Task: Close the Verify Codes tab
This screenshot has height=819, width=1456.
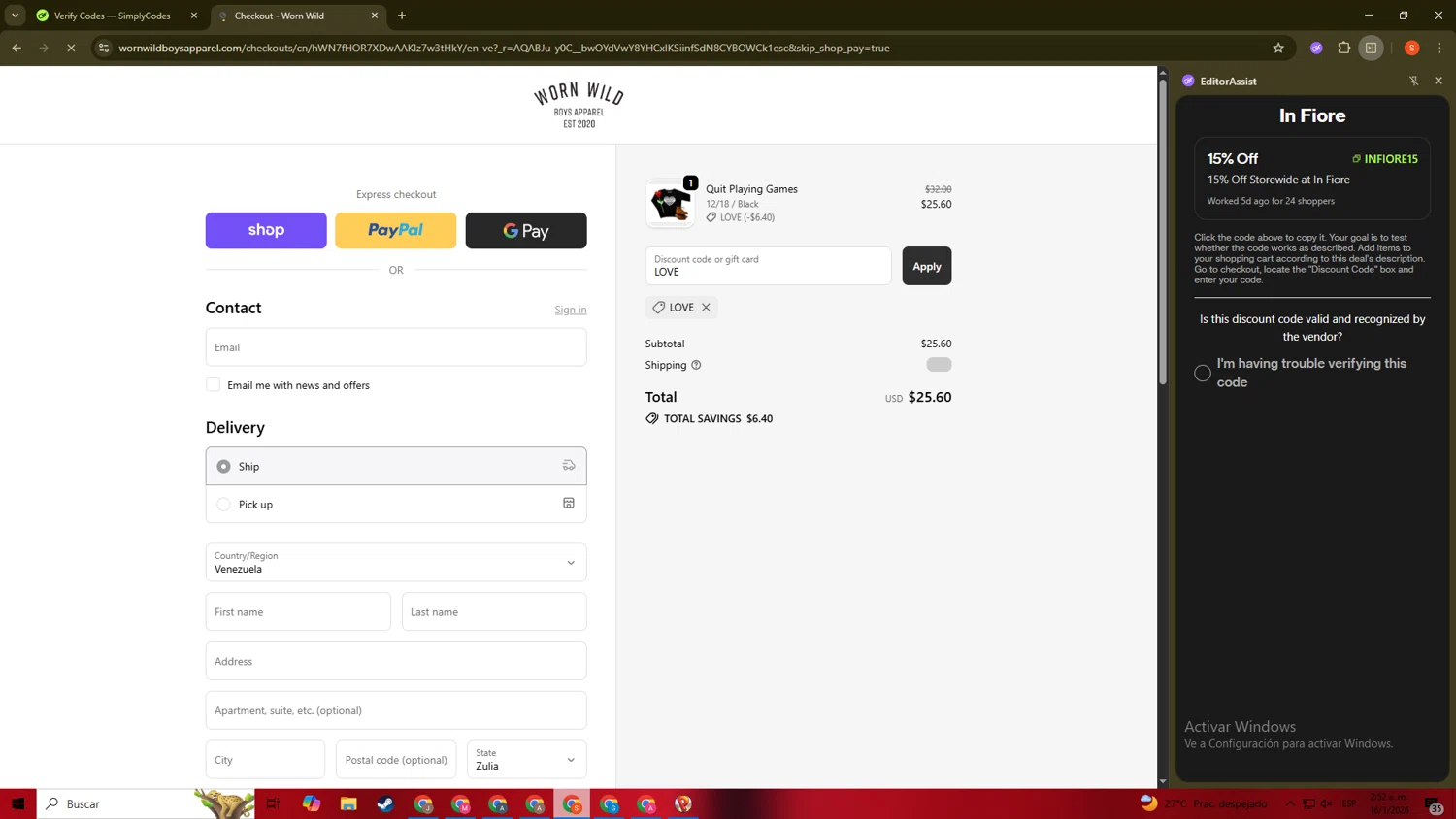Action: click(x=194, y=16)
